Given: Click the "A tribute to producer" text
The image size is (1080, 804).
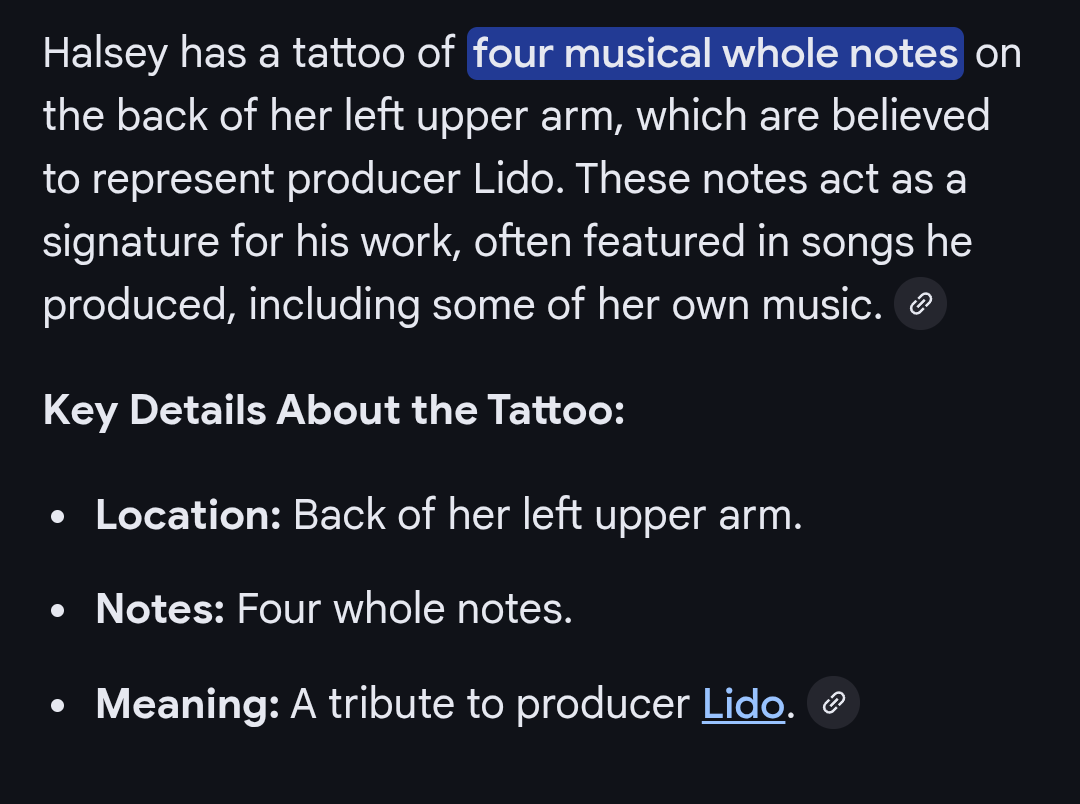Looking at the screenshot, I should click(x=491, y=704).
